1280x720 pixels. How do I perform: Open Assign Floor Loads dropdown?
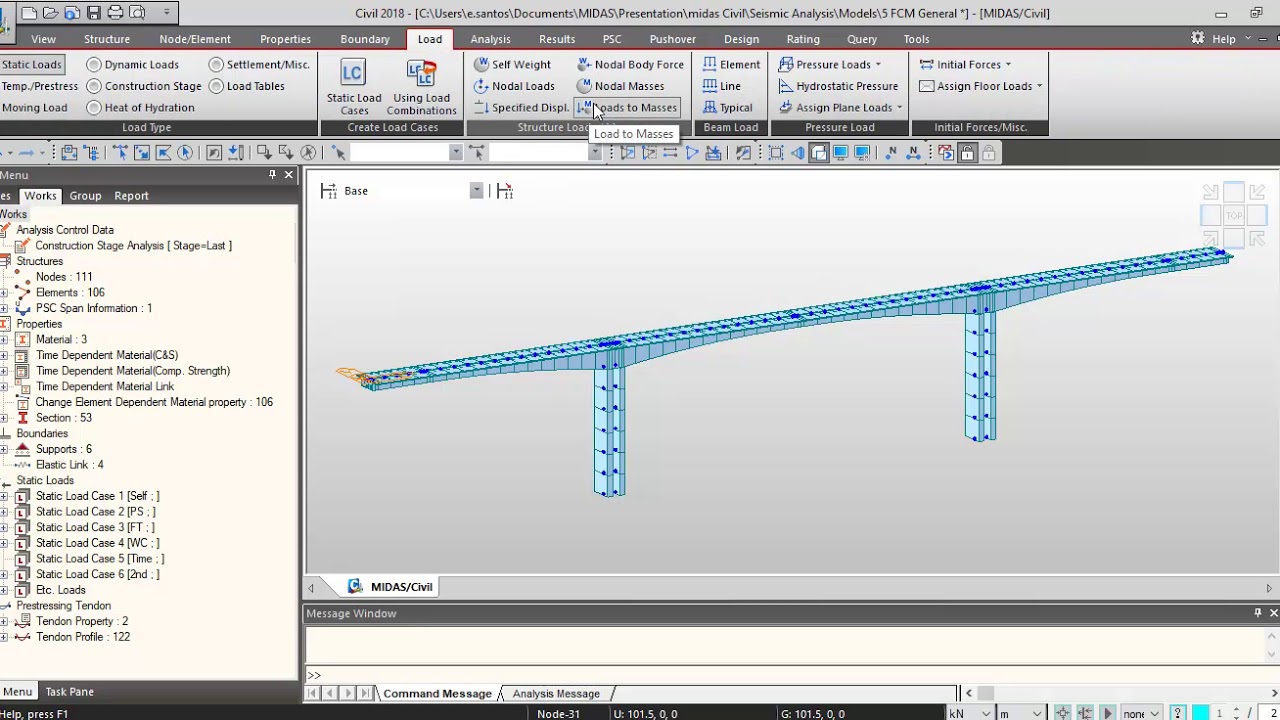(x=981, y=86)
